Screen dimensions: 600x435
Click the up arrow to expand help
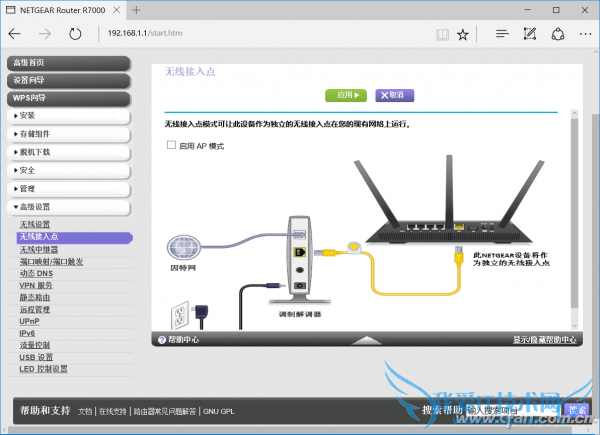[x=367, y=340]
